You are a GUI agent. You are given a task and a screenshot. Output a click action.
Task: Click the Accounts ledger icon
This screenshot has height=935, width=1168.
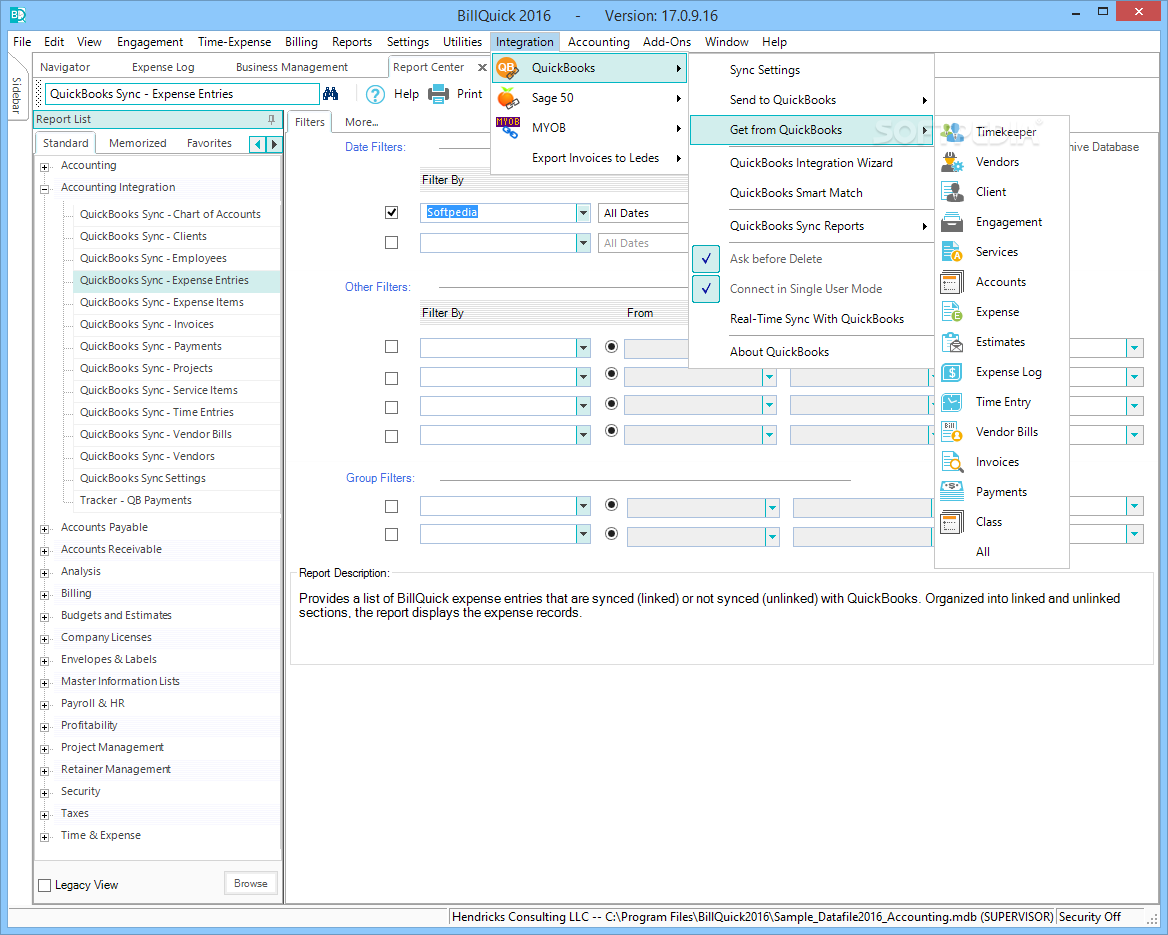(x=952, y=282)
